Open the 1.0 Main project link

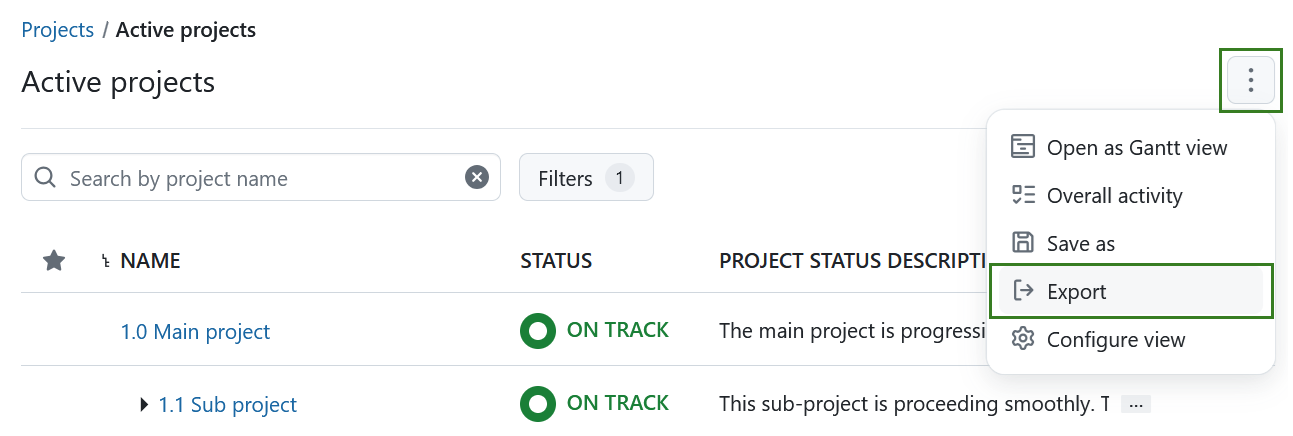click(195, 331)
